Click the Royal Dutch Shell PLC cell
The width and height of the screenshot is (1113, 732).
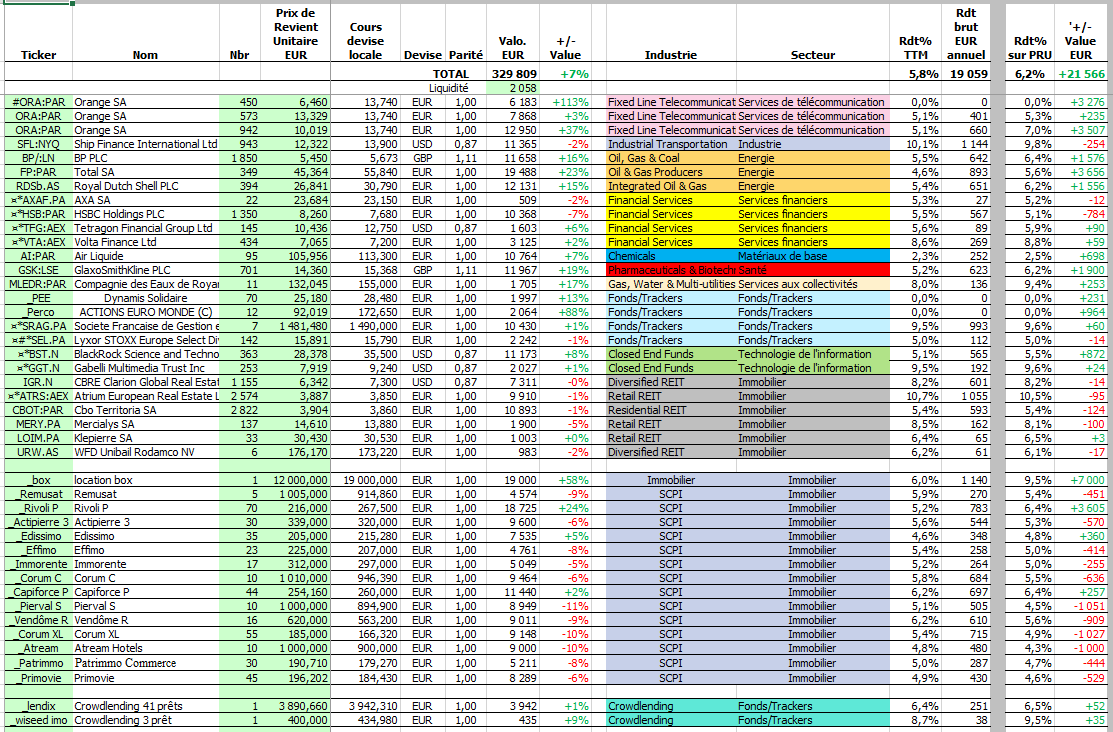146,186
